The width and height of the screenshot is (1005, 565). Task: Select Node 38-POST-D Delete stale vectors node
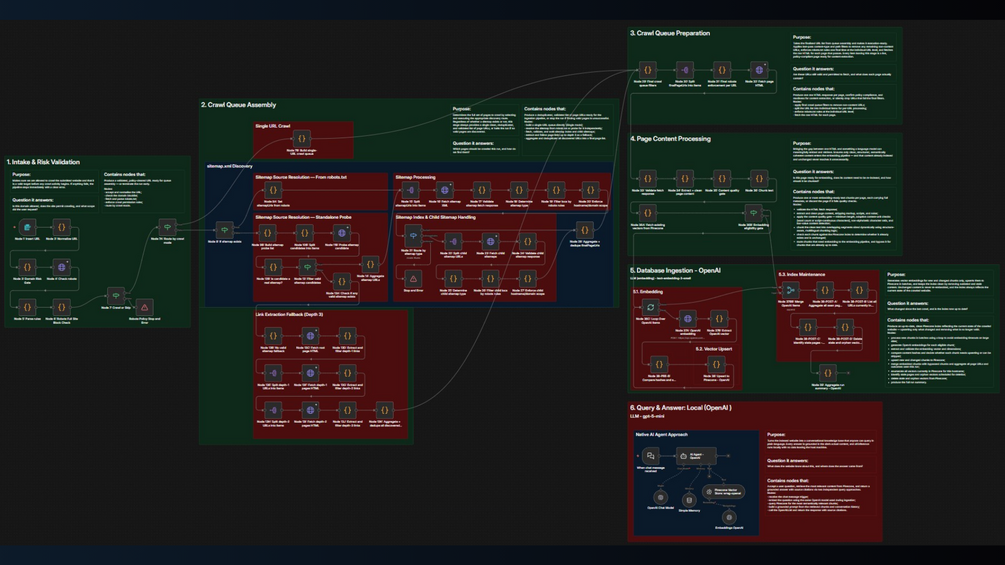pyautogui.click(x=845, y=327)
